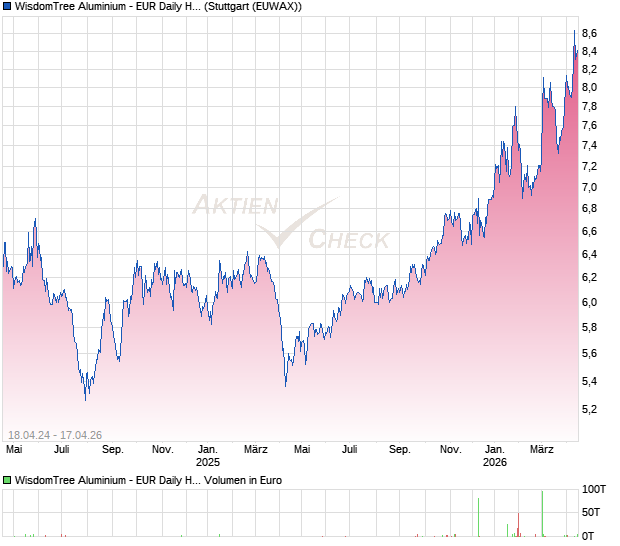Image resolution: width=620 pixels, height=546 pixels.
Task: Click the tallest green volume bar near März 2026
Action: (542, 514)
